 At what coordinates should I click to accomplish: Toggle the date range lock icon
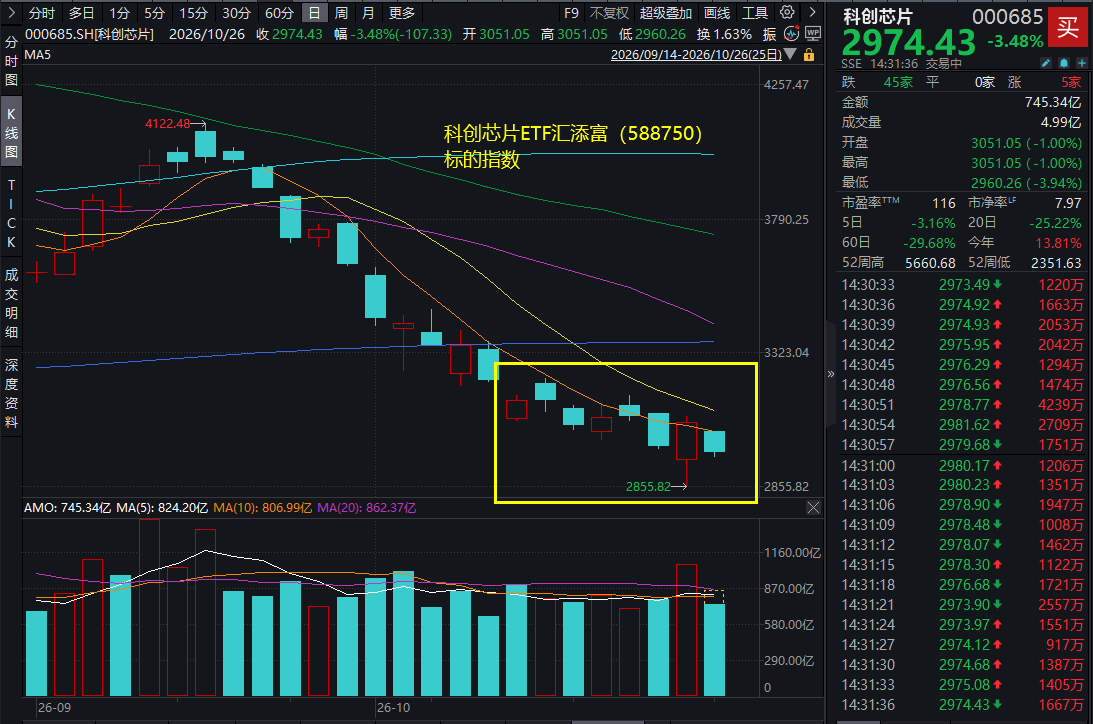[x=809, y=54]
